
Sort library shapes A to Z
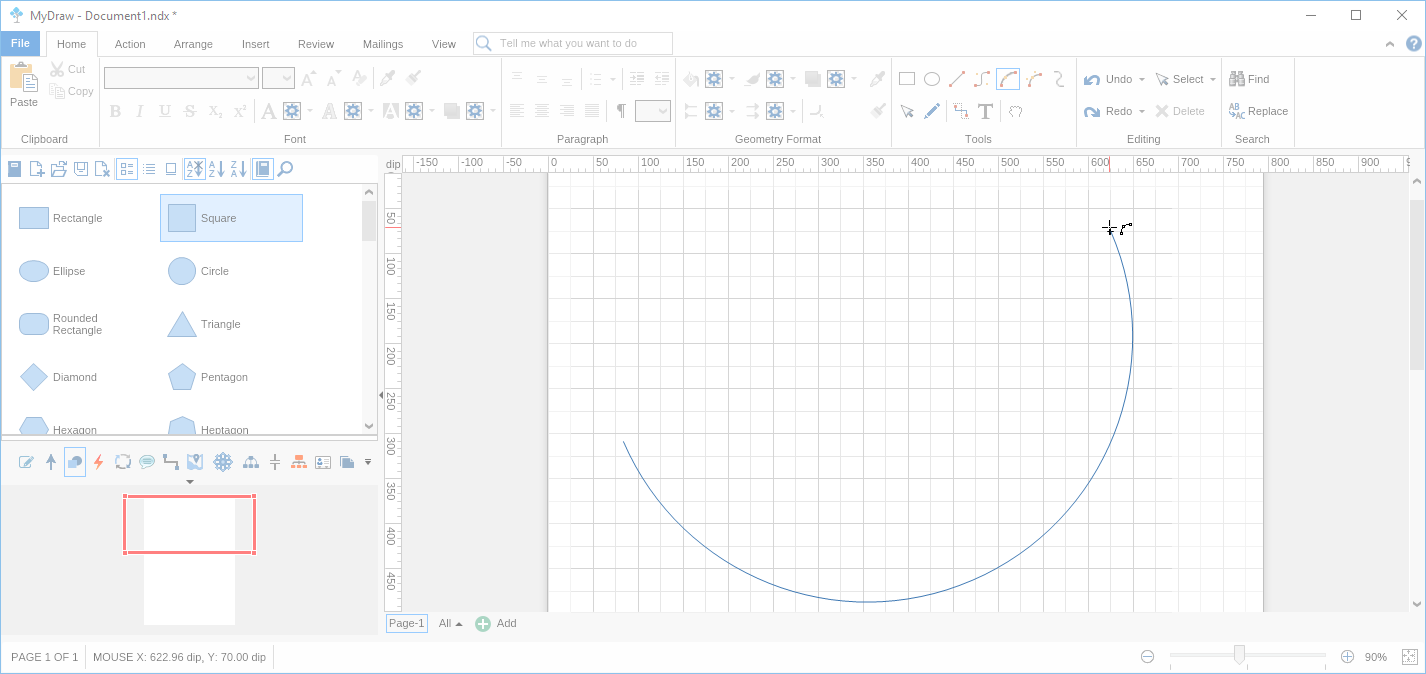[x=216, y=169]
